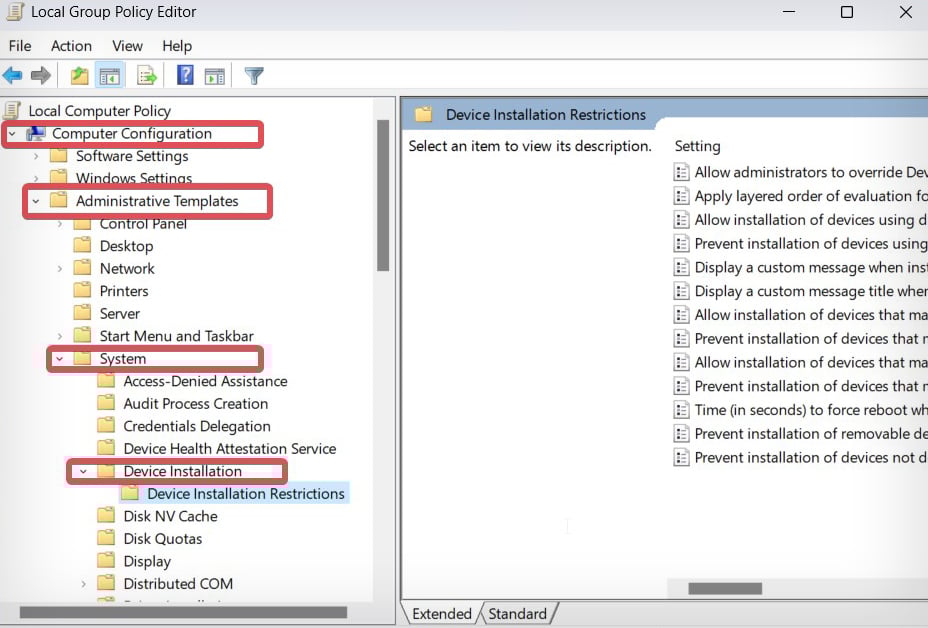928x628 pixels.
Task: Expand the Distributed COM folder chevron
Action: point(84,584)
